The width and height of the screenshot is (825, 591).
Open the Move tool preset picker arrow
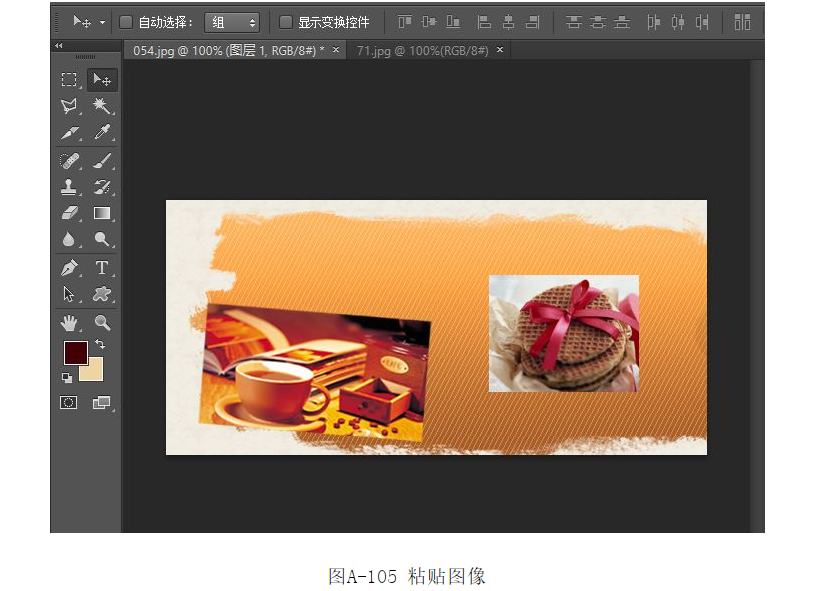pyautogui.click(x=102, y=22)
